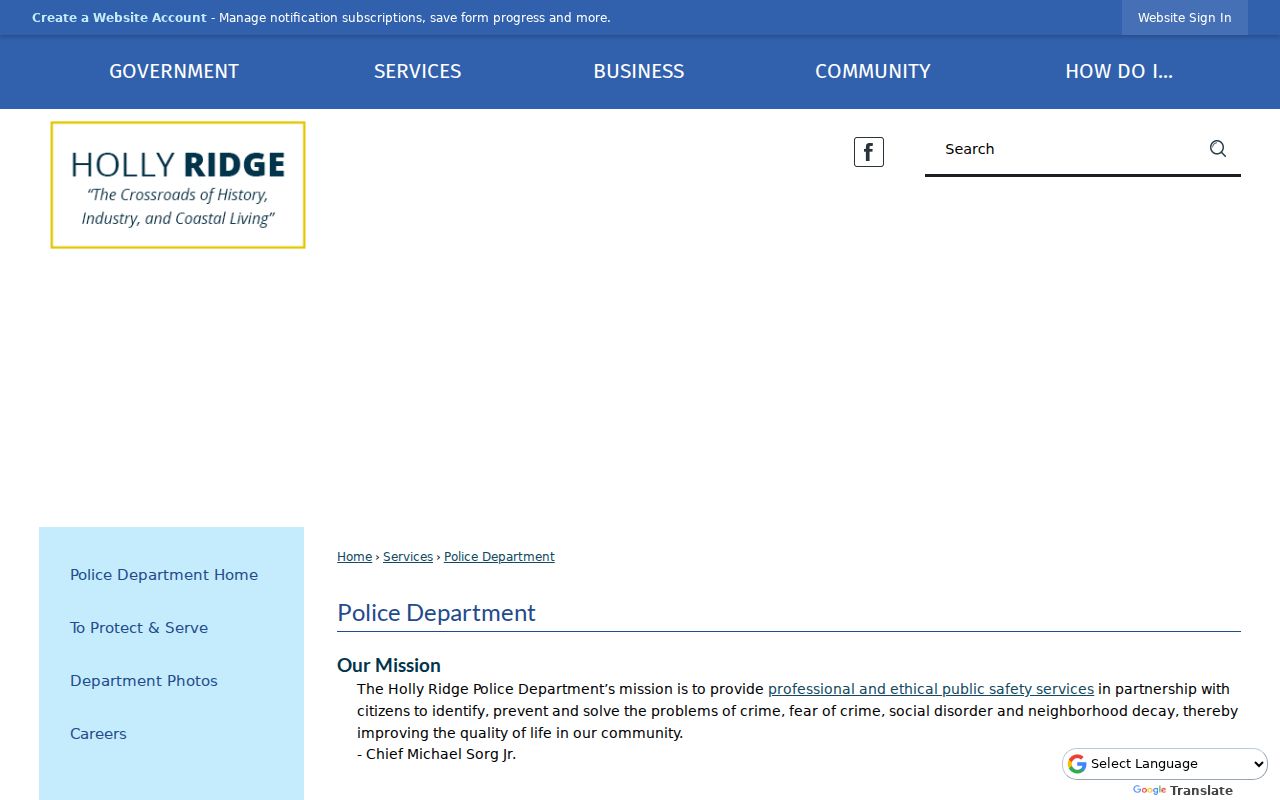Open the Government menu
1280x800 pixels.
(x=174, y=72)
